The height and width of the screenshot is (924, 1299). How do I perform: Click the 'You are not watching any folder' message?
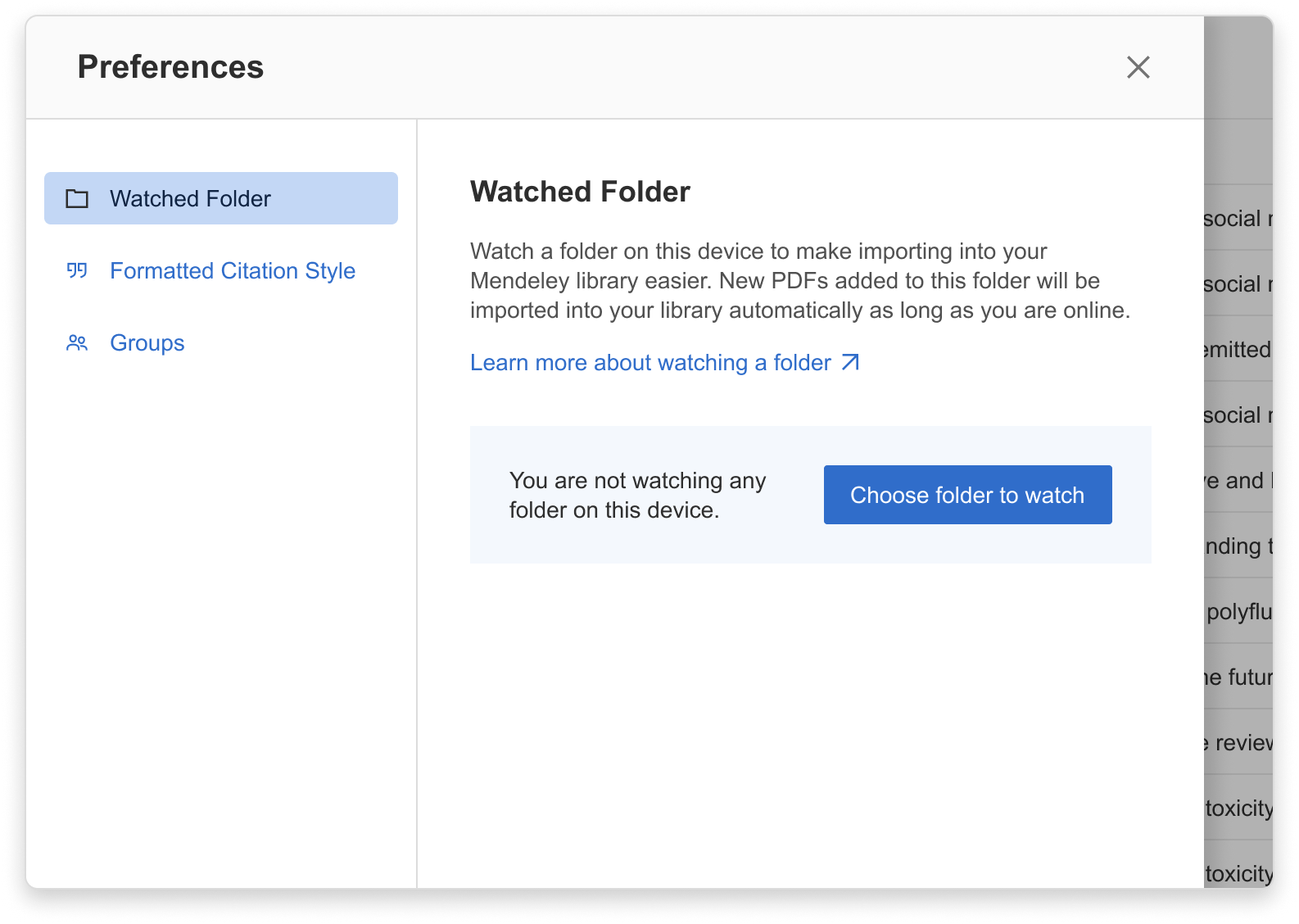(x=637, y=495)
